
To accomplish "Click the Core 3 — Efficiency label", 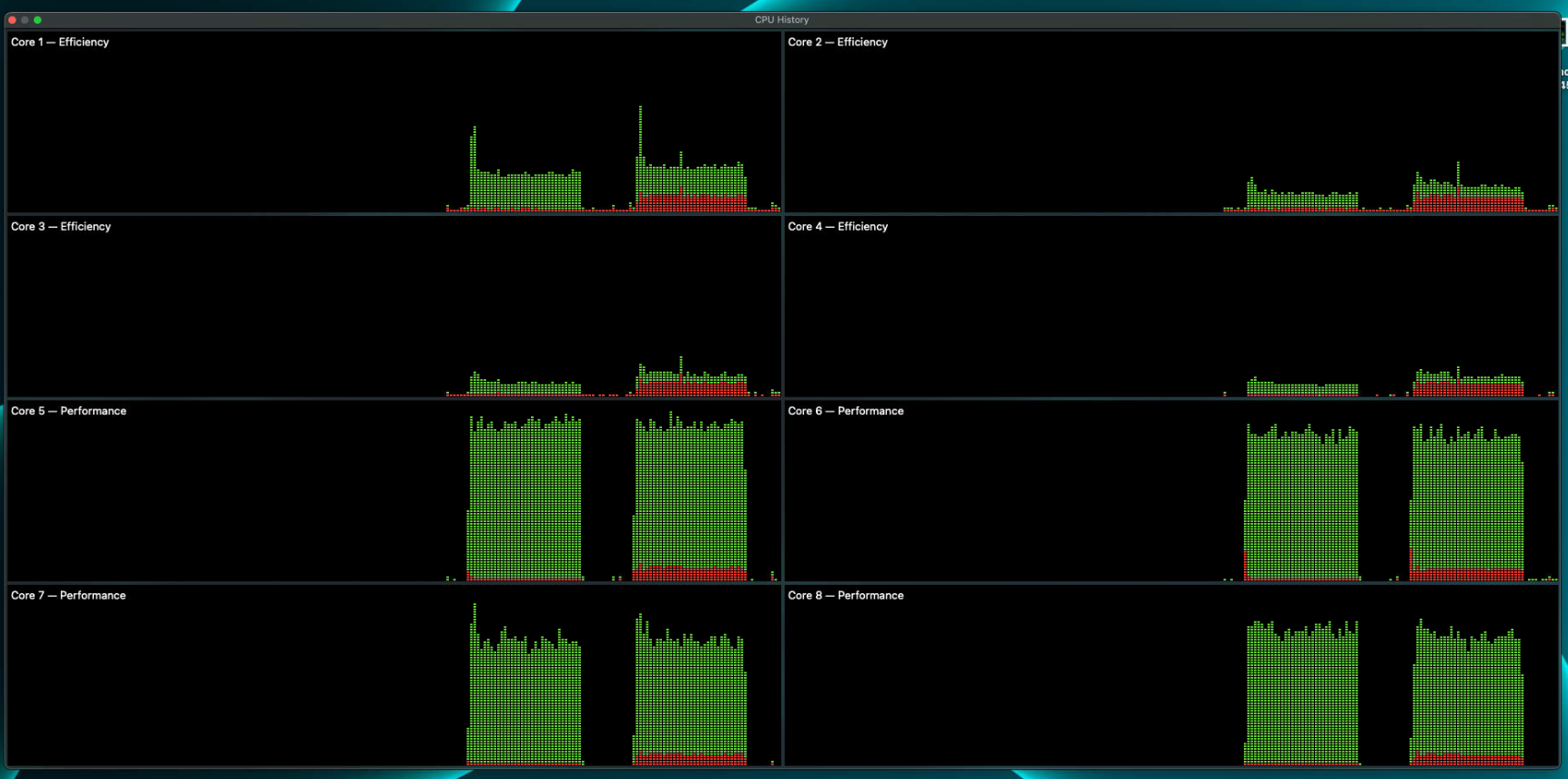I will (x=61, y=227).
